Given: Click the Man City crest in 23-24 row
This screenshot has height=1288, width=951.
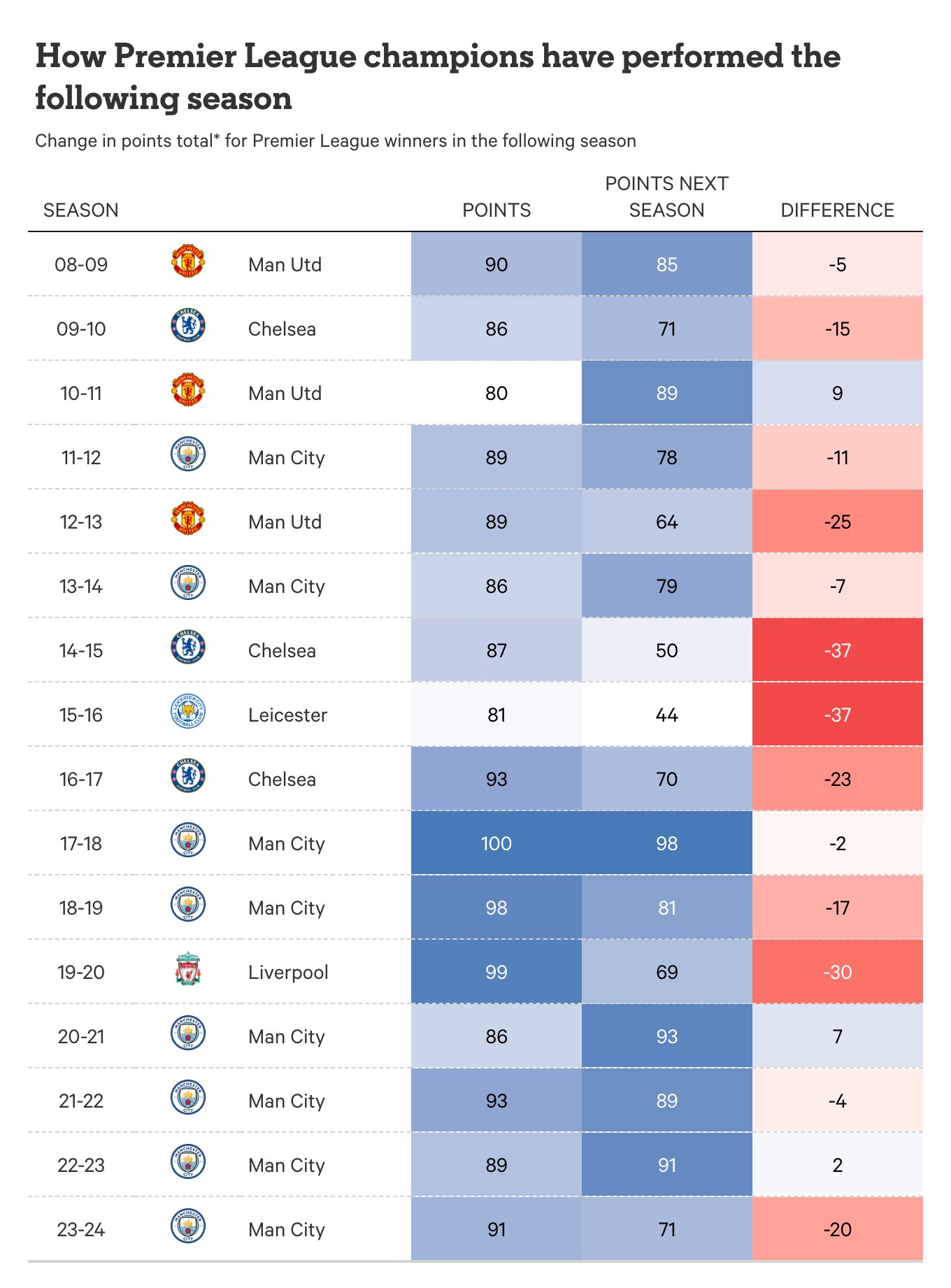Looking at the screenshot, I should 188,1226.
